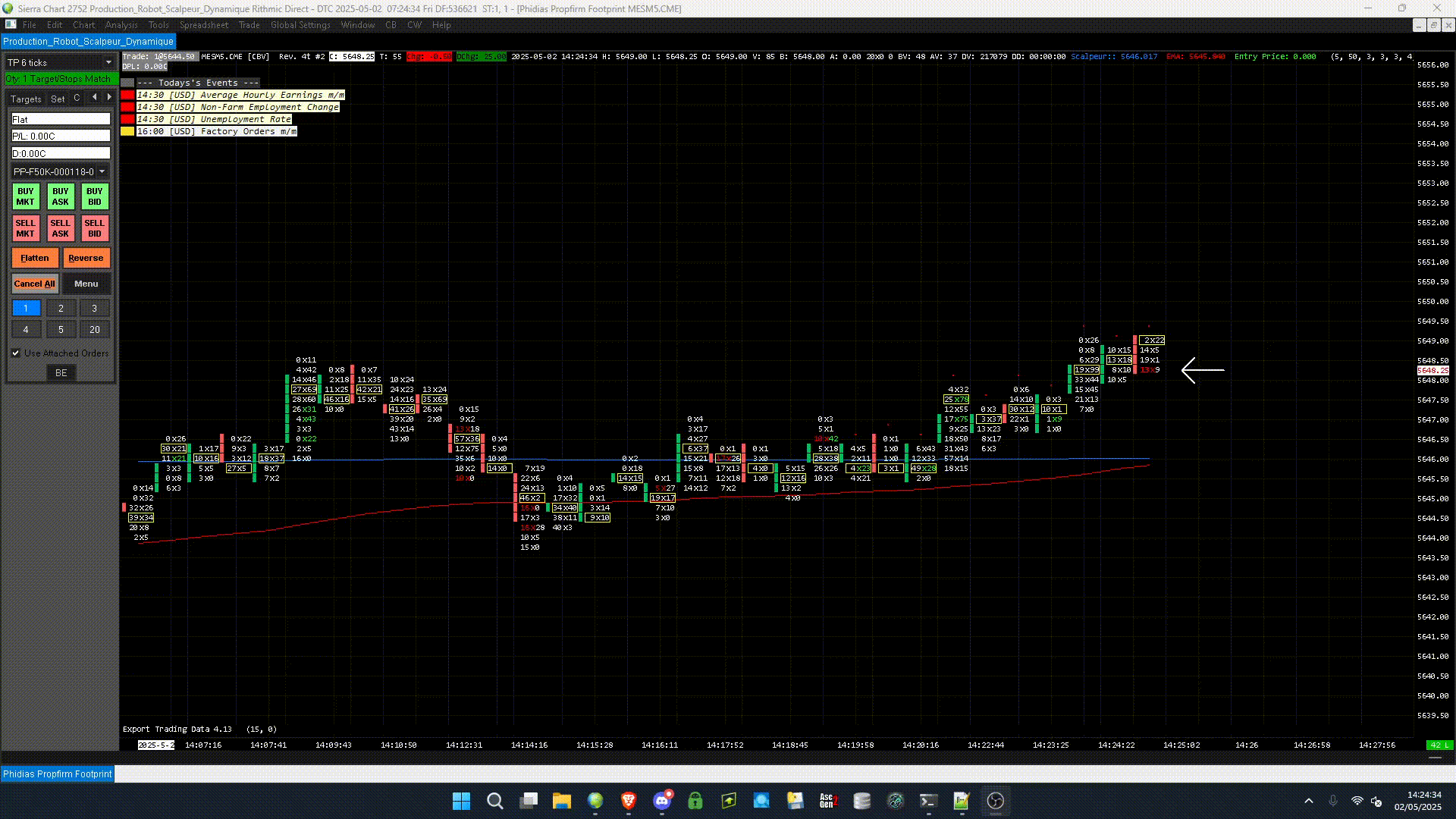Screen dimensions: 1456x819
Task: Click the Flat position field
Action: click(x=61, y=119)
